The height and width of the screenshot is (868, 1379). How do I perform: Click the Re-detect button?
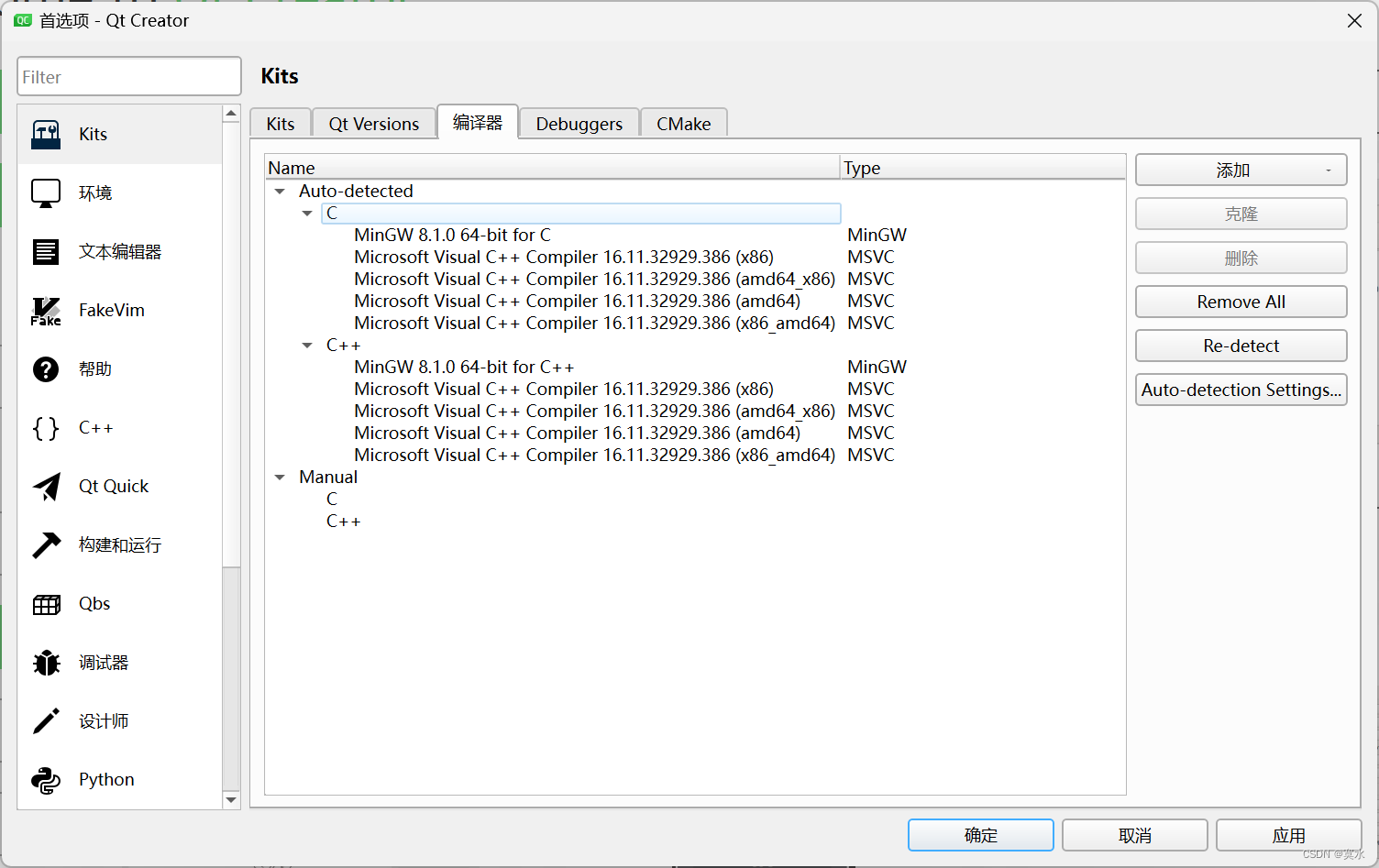1241,346
